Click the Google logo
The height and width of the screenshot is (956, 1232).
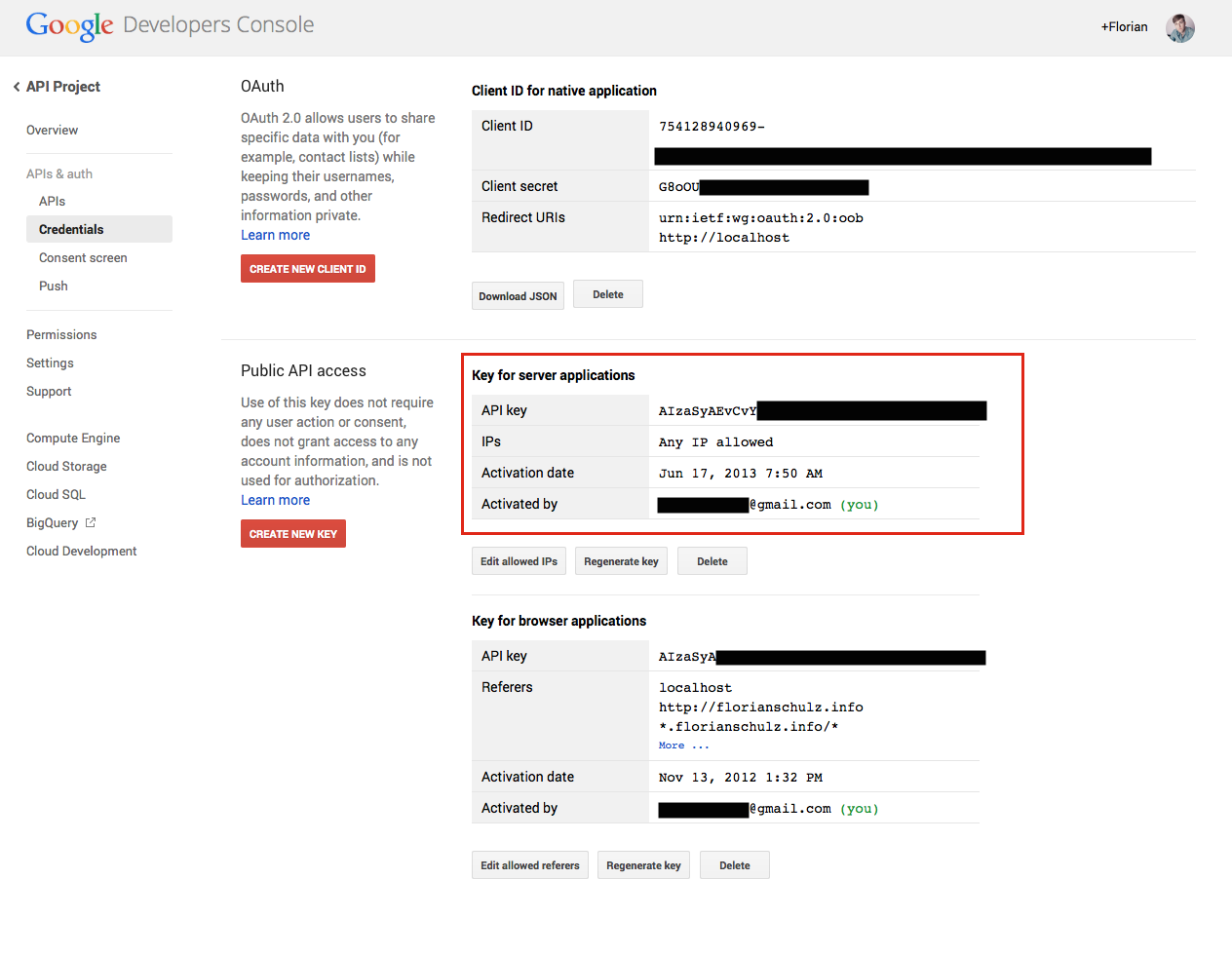[x=69, y=25]
